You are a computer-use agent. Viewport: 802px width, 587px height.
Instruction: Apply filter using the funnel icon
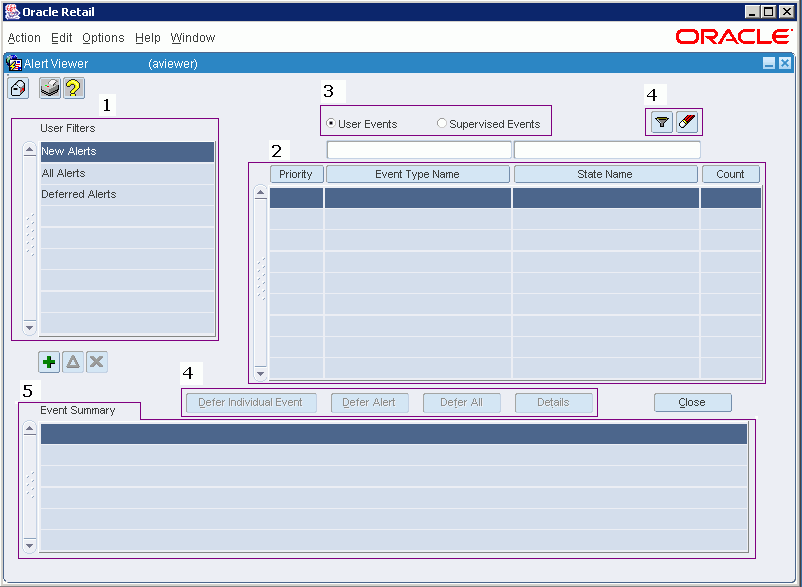click(662, 122)
